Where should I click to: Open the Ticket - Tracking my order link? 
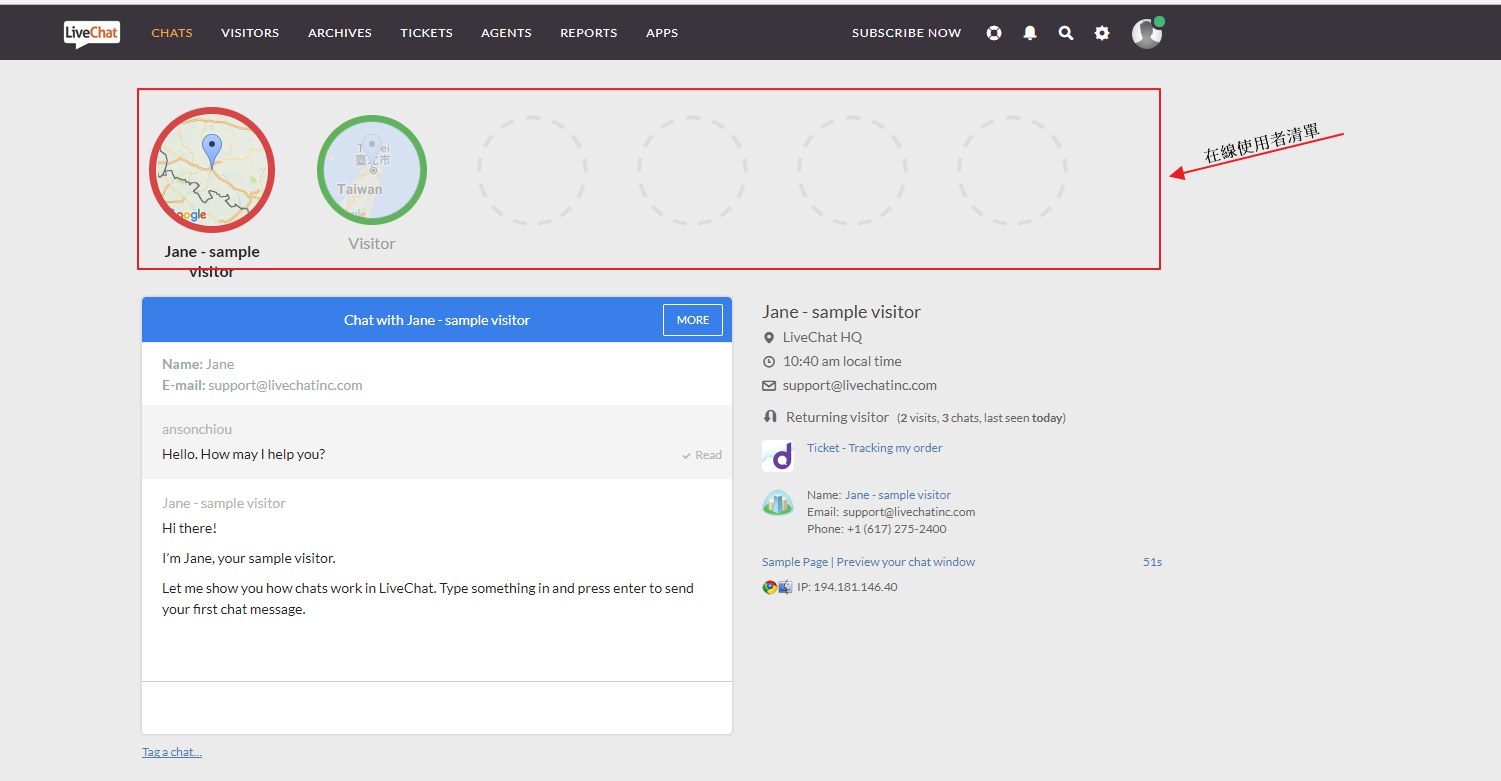coord(874,448)
